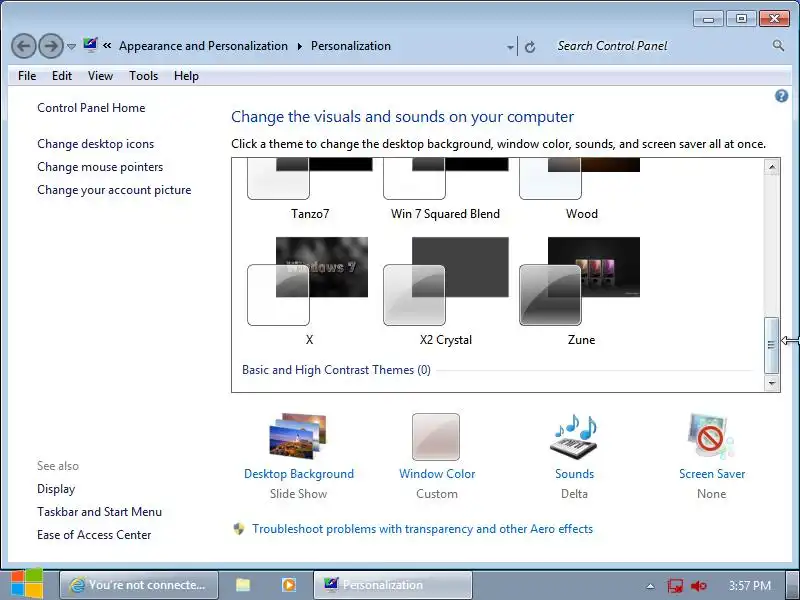Click the Window Color link
This screenshot has height=600, width=800.
(x=437, y=474)
